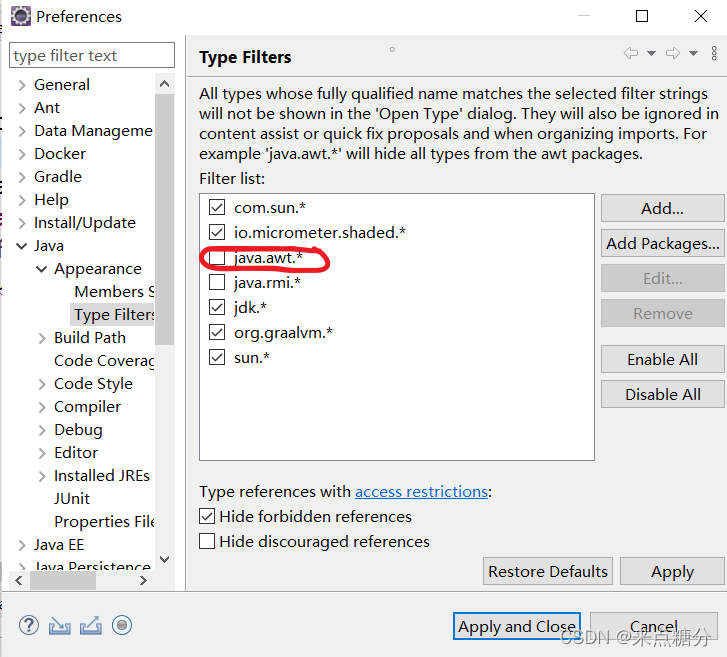Expand the Ant tree node
Image resolution: width=727 pixels, height=657 pixels.
pos(22,108)
